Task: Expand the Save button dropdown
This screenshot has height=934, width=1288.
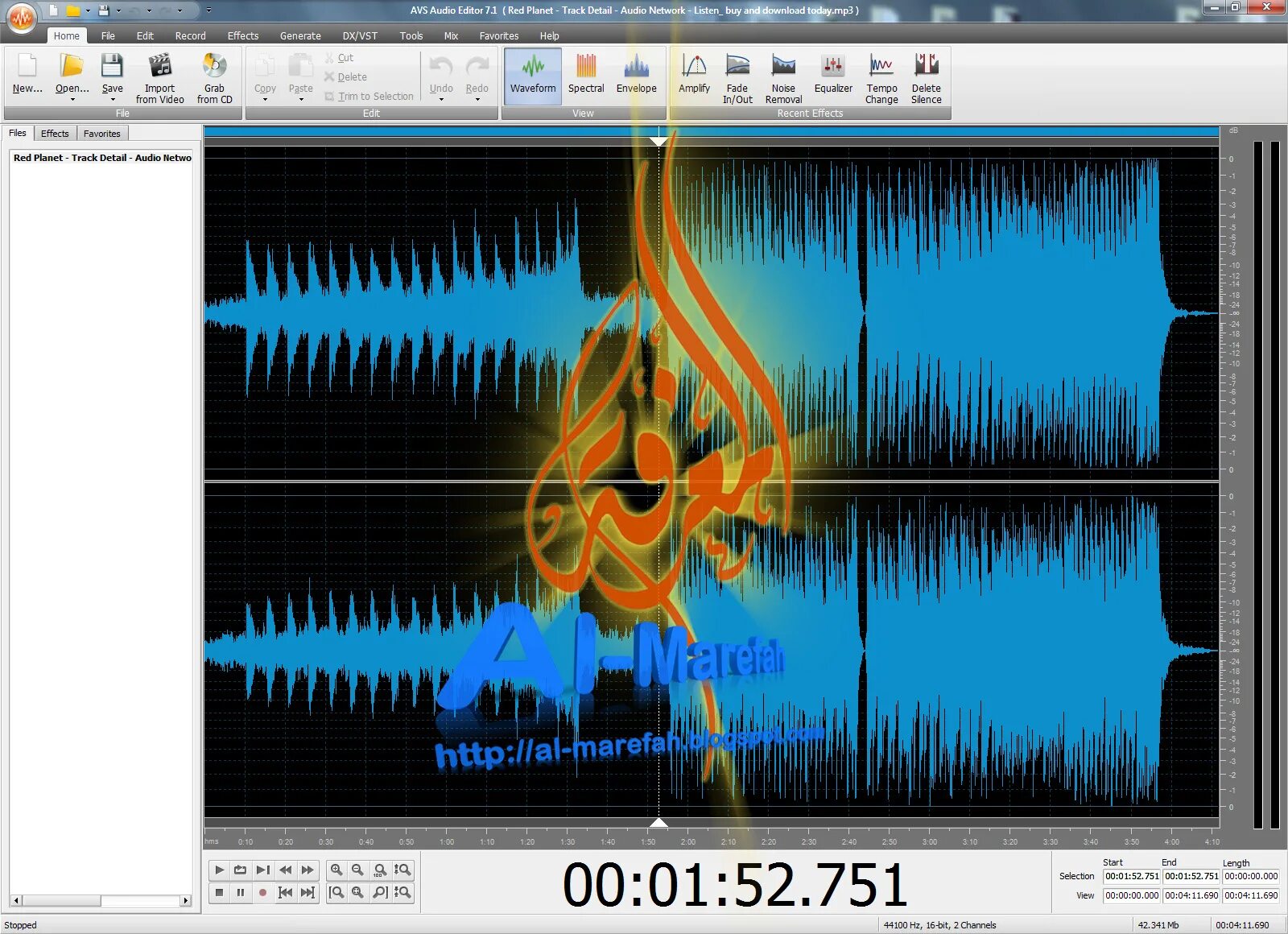Action: (x=112, y=98)
